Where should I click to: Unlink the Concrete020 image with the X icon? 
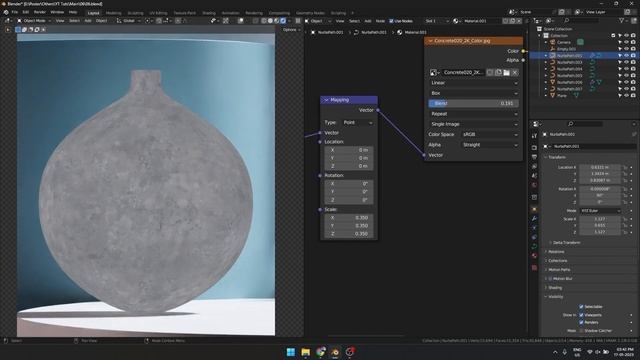[515, 72]
